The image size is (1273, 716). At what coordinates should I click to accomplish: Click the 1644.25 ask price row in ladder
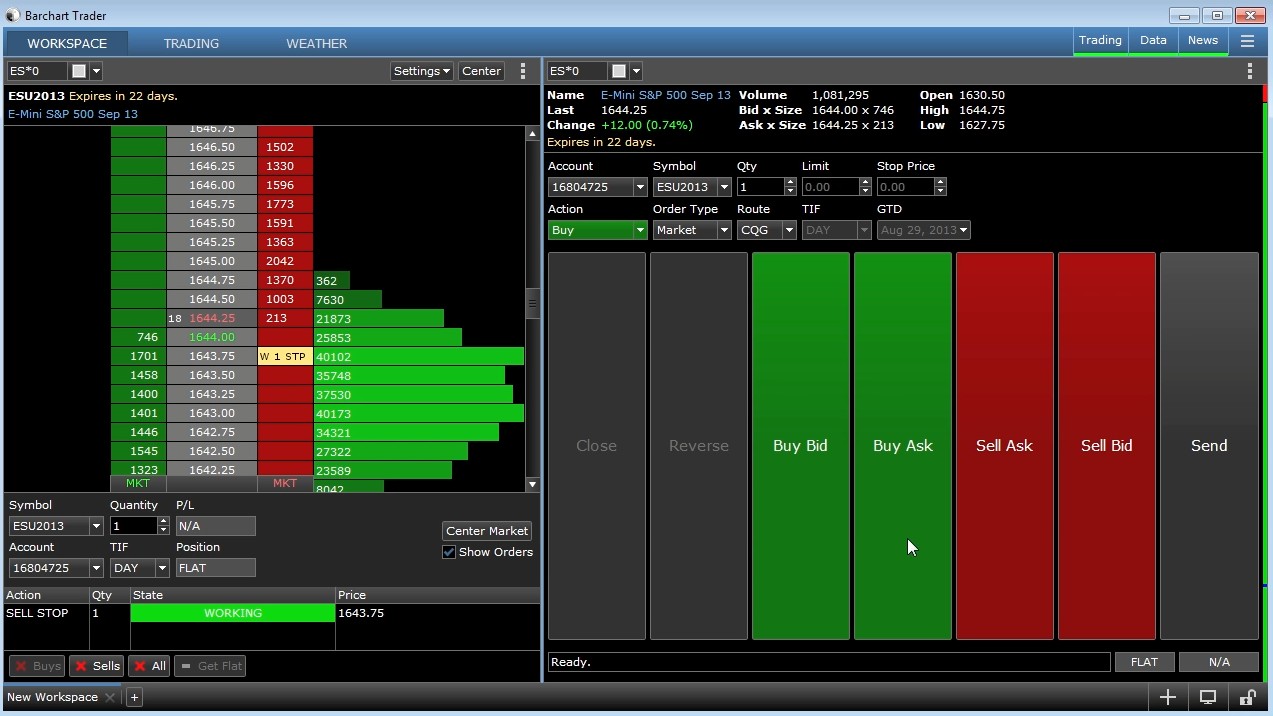tap(212, 318)
